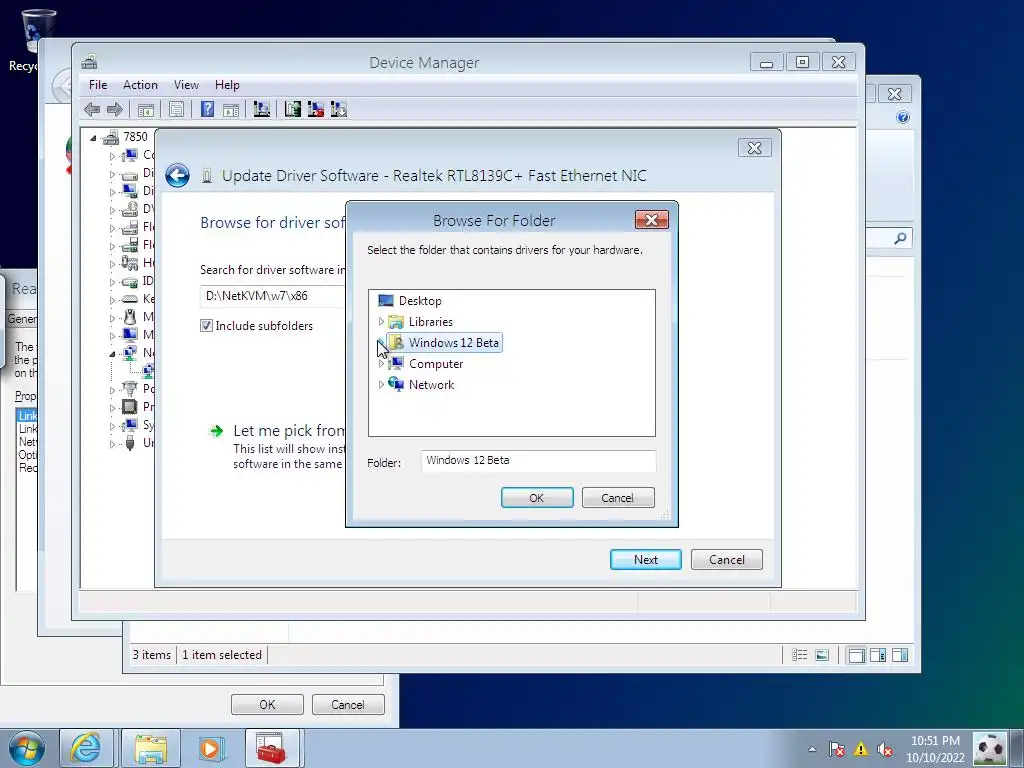Viewport: 1024px width, 768px height.
Task: Click the Let me pick from link
Action: pyautogui.click(x=289, y=431)
